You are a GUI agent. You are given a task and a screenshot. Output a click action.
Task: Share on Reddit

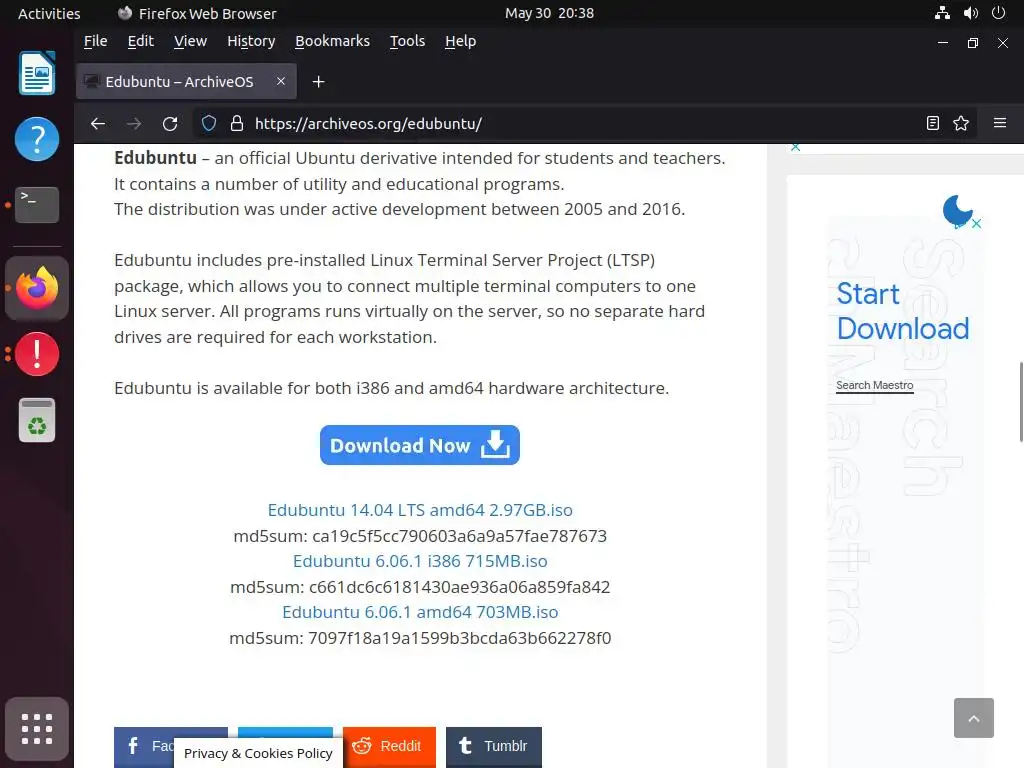[x=389, y=746]
